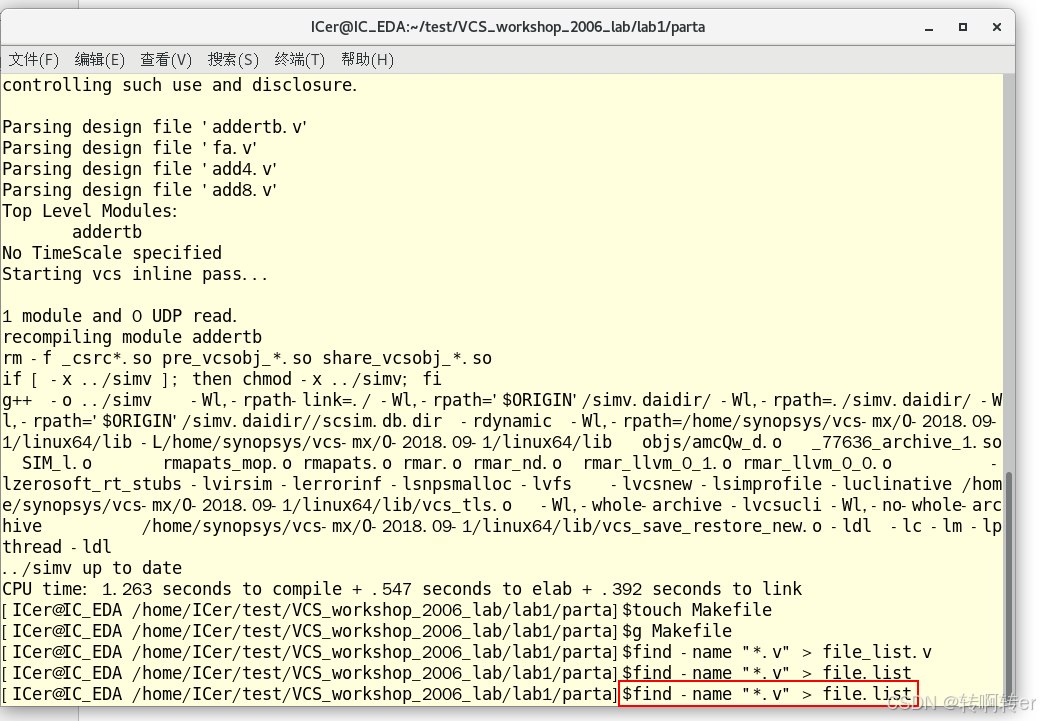Open the 搜索(S) menu

tap(232, 59)
